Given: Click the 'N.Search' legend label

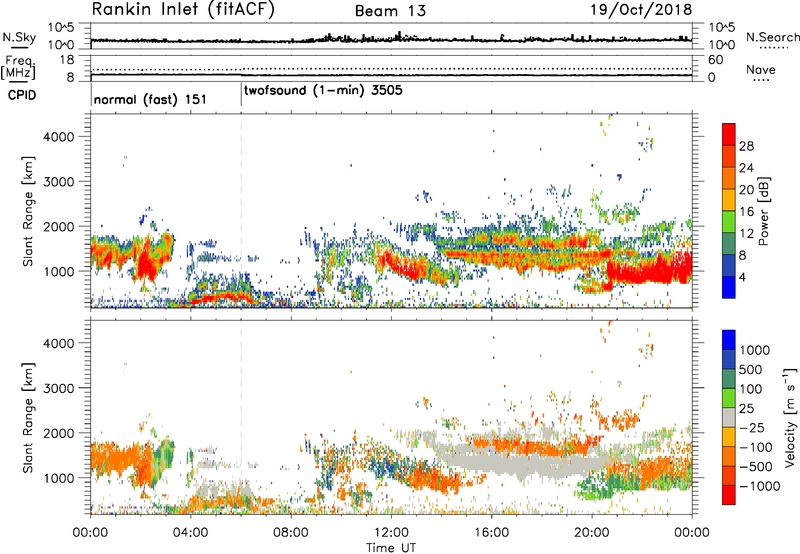Looking at the screenshot, I should 773,37.
